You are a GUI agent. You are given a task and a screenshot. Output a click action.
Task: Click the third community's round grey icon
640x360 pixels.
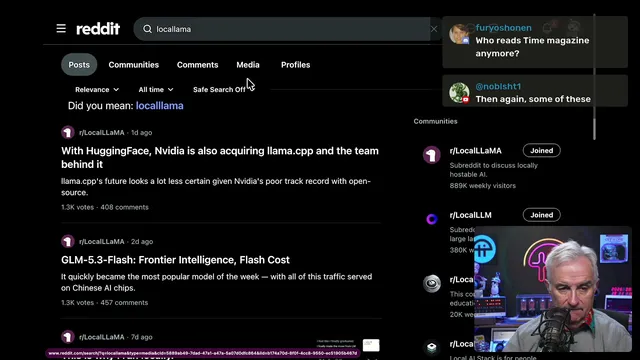(431, 284)
